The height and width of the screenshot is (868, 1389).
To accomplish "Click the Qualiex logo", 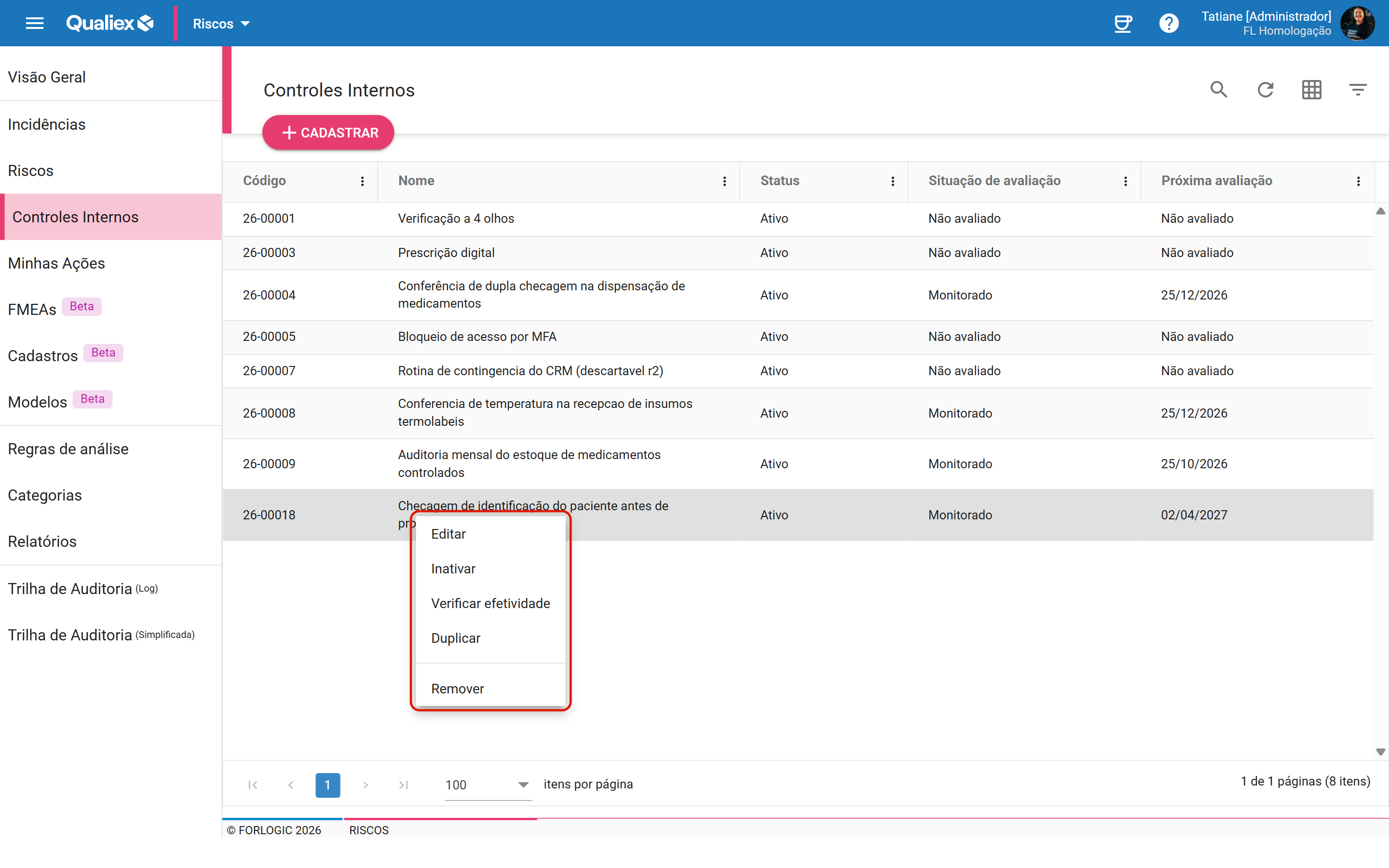I will click(x=110, y=23).
